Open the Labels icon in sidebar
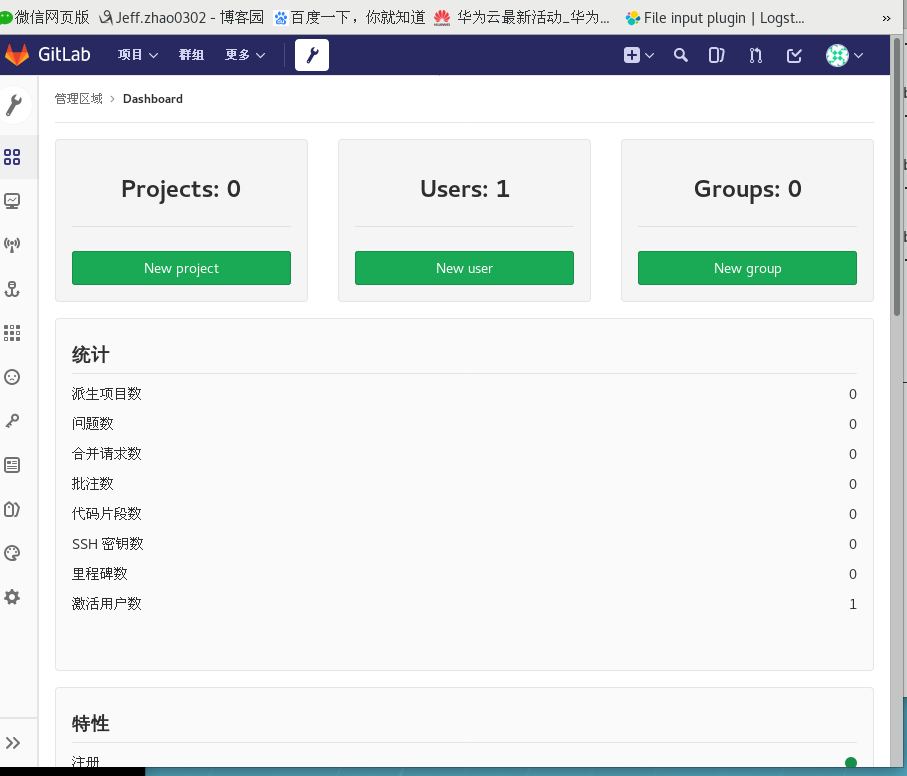This screenshot has width=907, height=776. (x=12, y=509)
